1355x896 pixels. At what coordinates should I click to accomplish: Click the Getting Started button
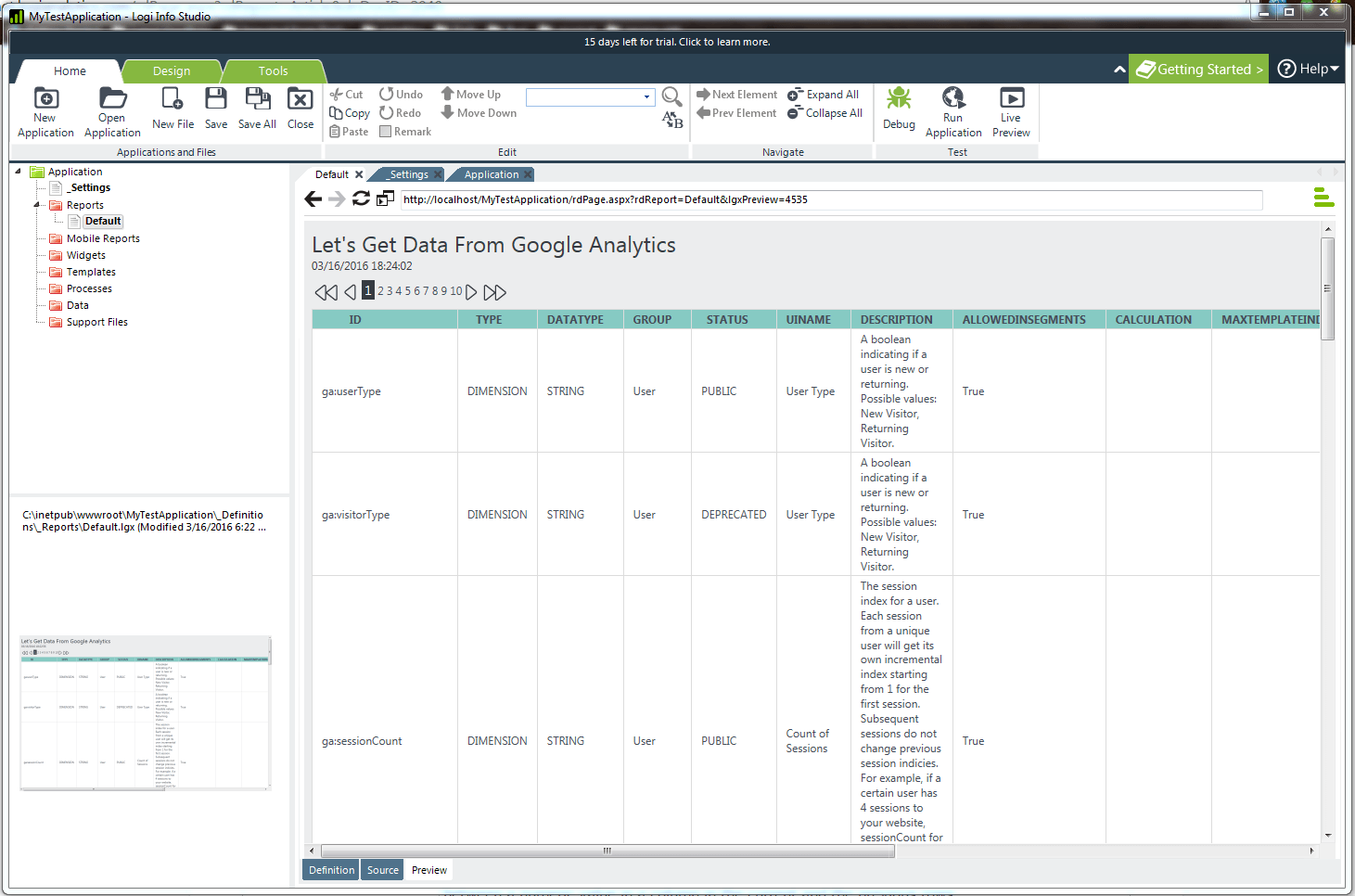point(1197,69)
